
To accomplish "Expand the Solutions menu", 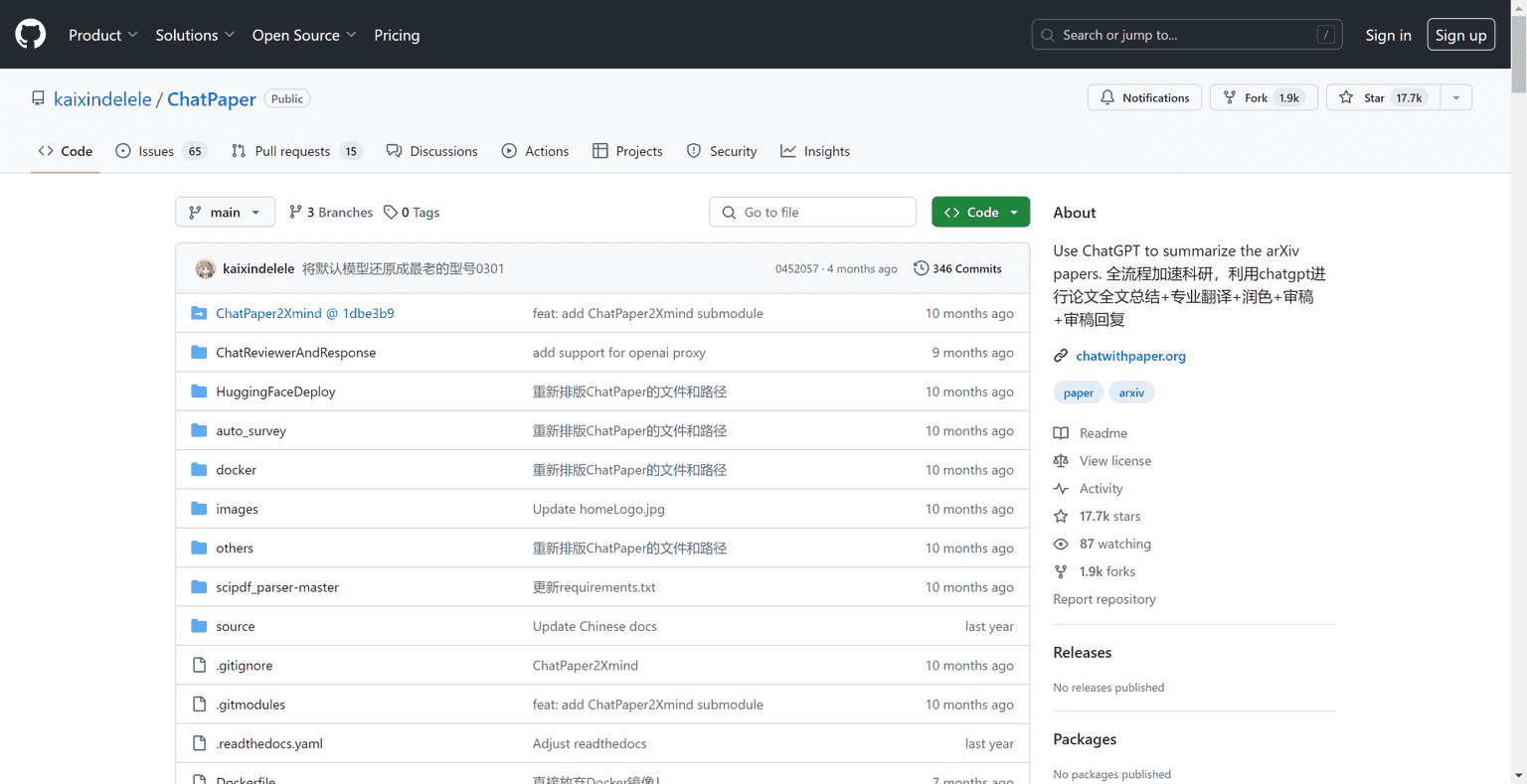I will tap(195, 35).
